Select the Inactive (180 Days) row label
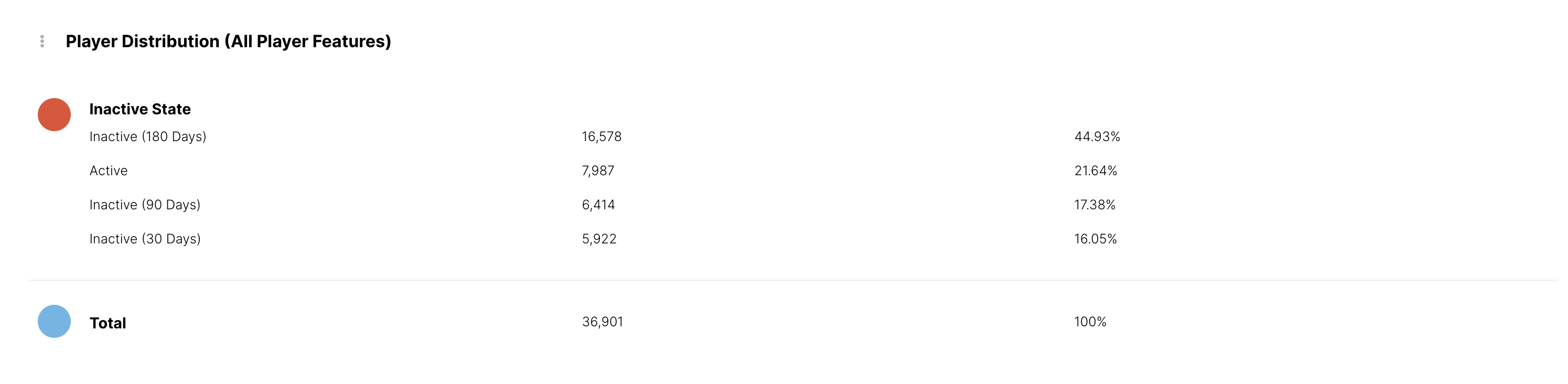This screenshot has width=1568, height=384. pos(148,136)
